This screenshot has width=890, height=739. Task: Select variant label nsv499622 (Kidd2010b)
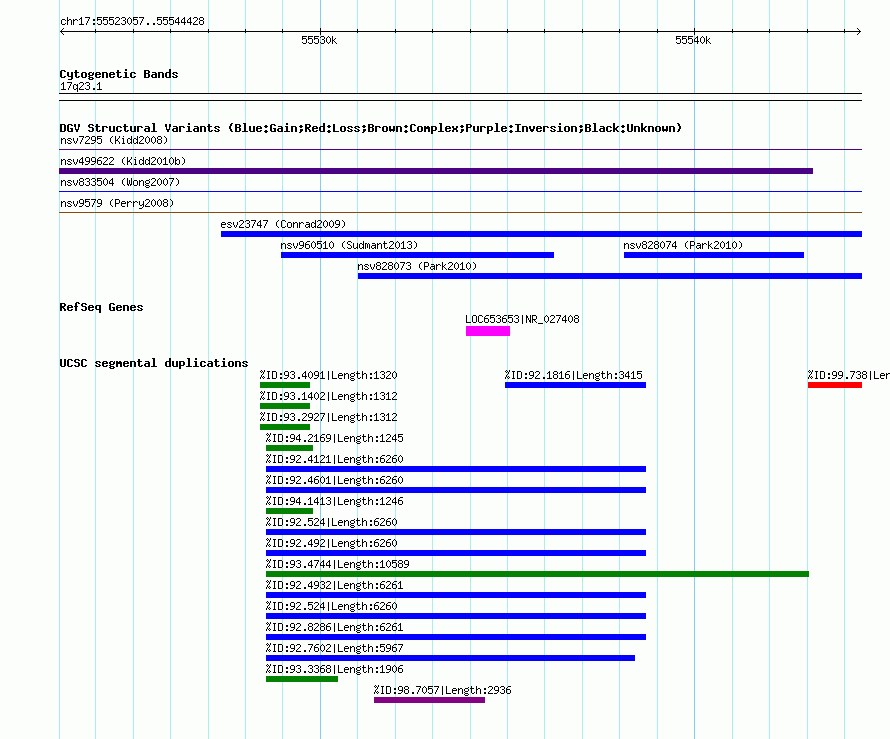pos(123,161)
